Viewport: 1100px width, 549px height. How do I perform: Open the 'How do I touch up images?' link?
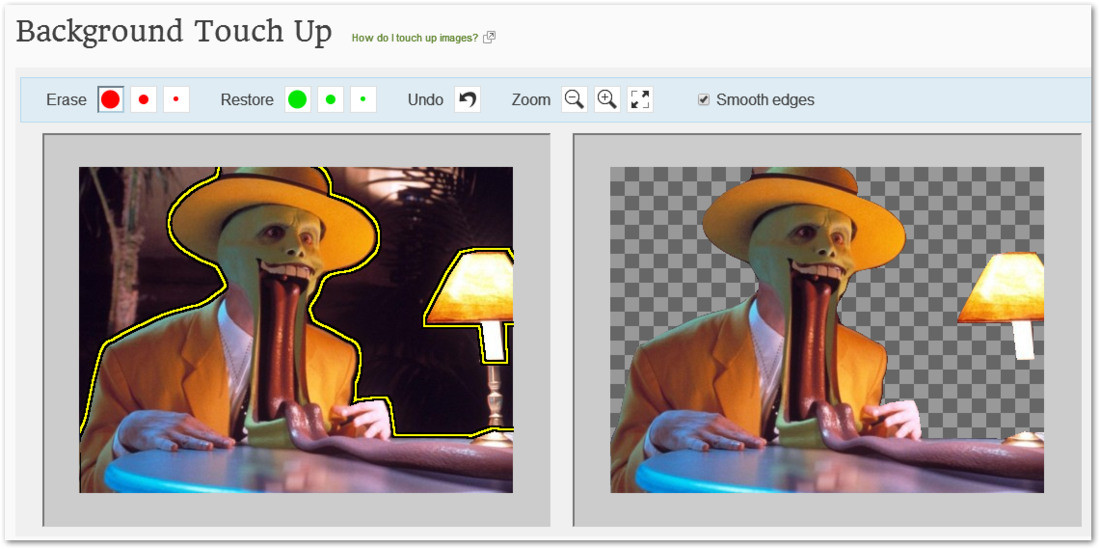click(415, 38)
